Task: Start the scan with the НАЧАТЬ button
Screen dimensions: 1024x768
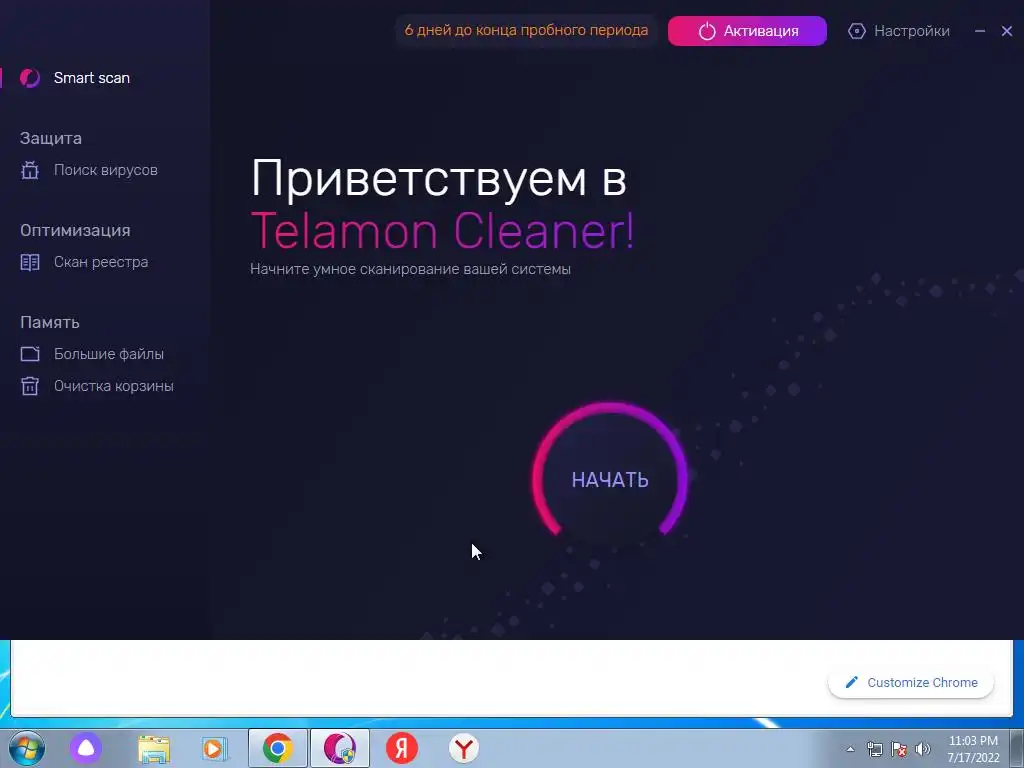Action: point(610,479)
